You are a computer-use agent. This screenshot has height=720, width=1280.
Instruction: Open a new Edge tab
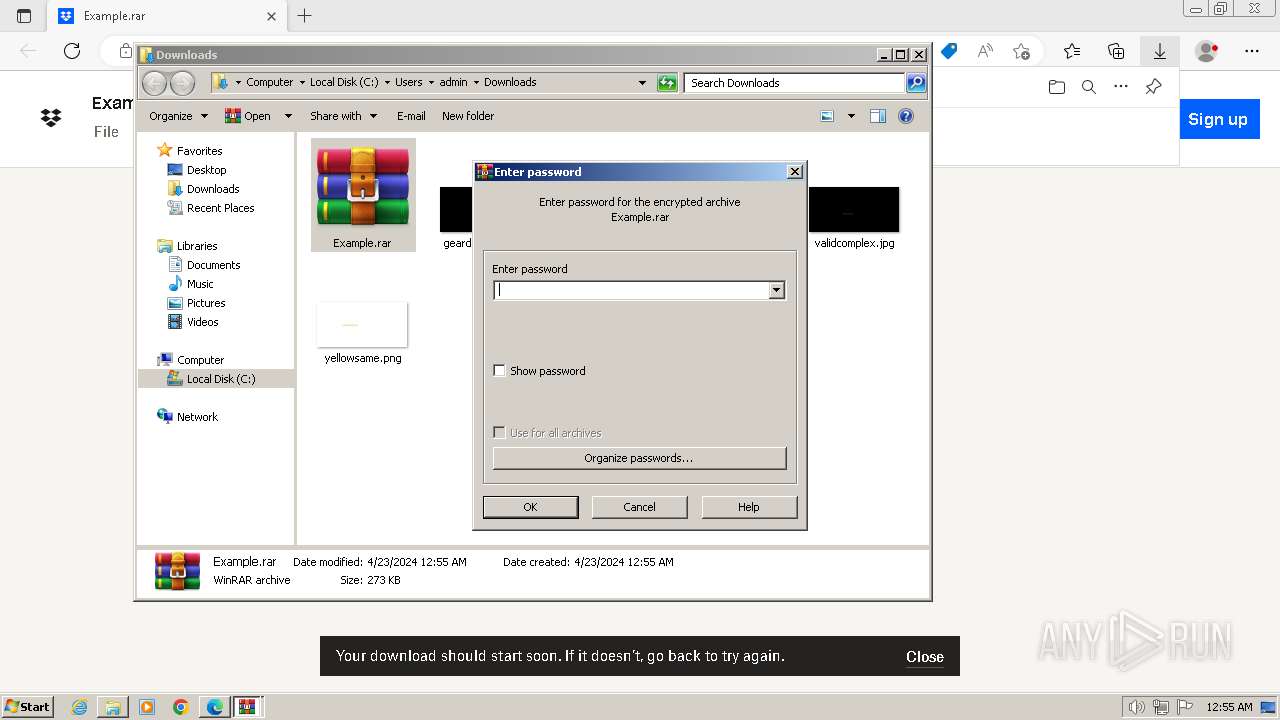(305, 15)
